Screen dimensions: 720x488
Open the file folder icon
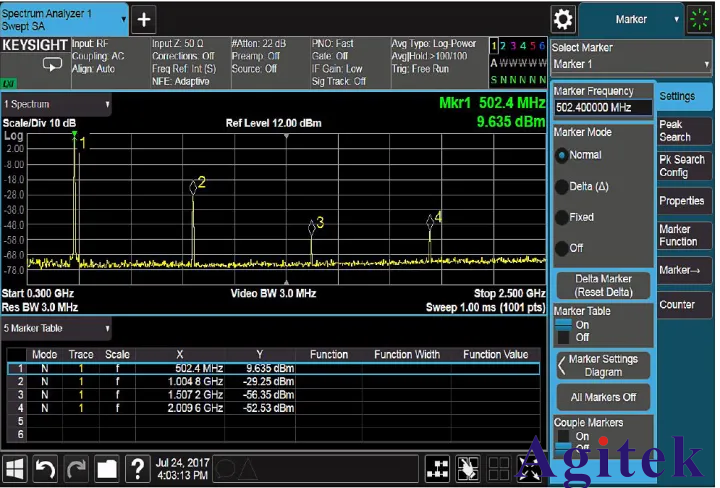tap(107, 468)
